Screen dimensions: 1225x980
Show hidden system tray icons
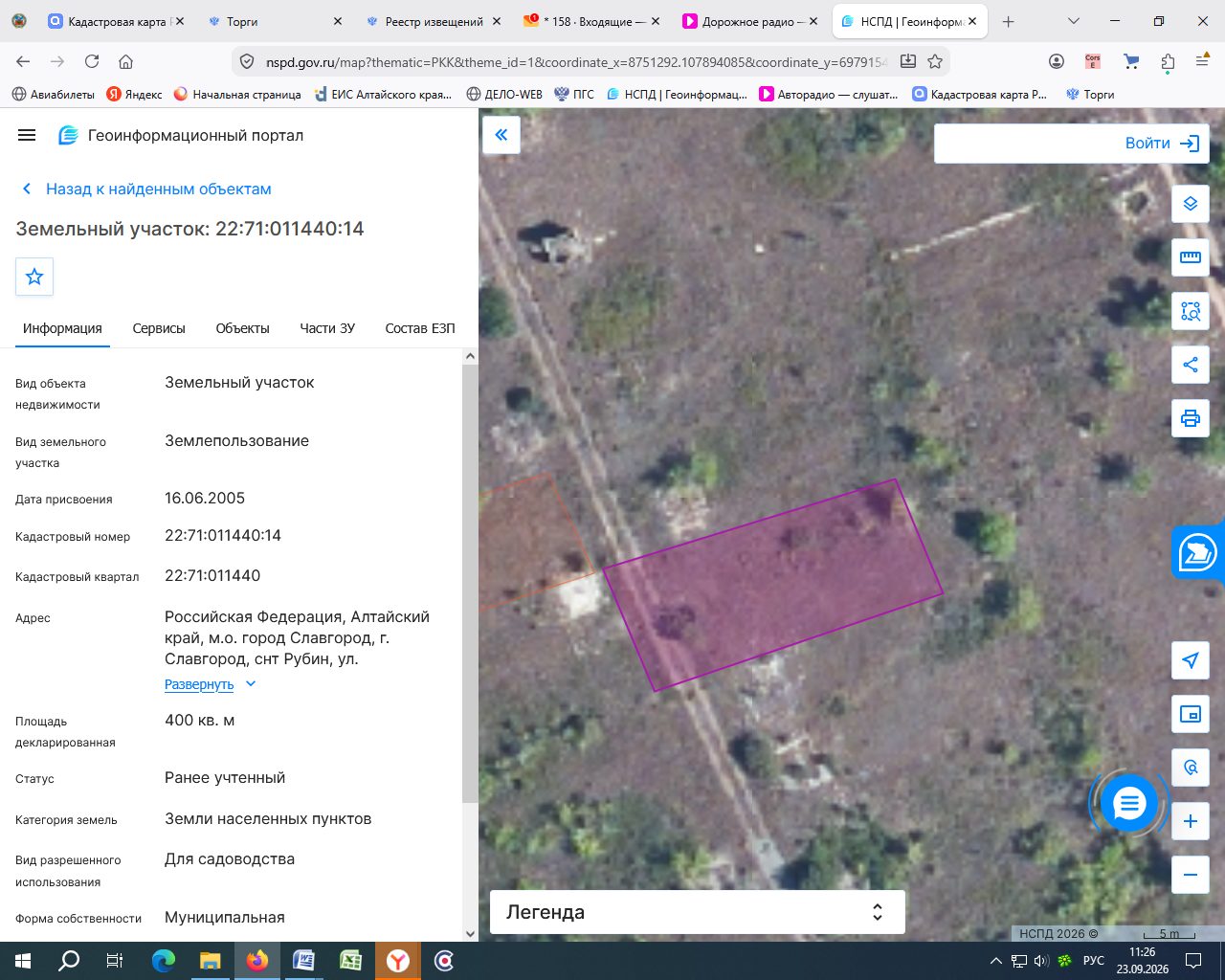(x=995, y=961)
